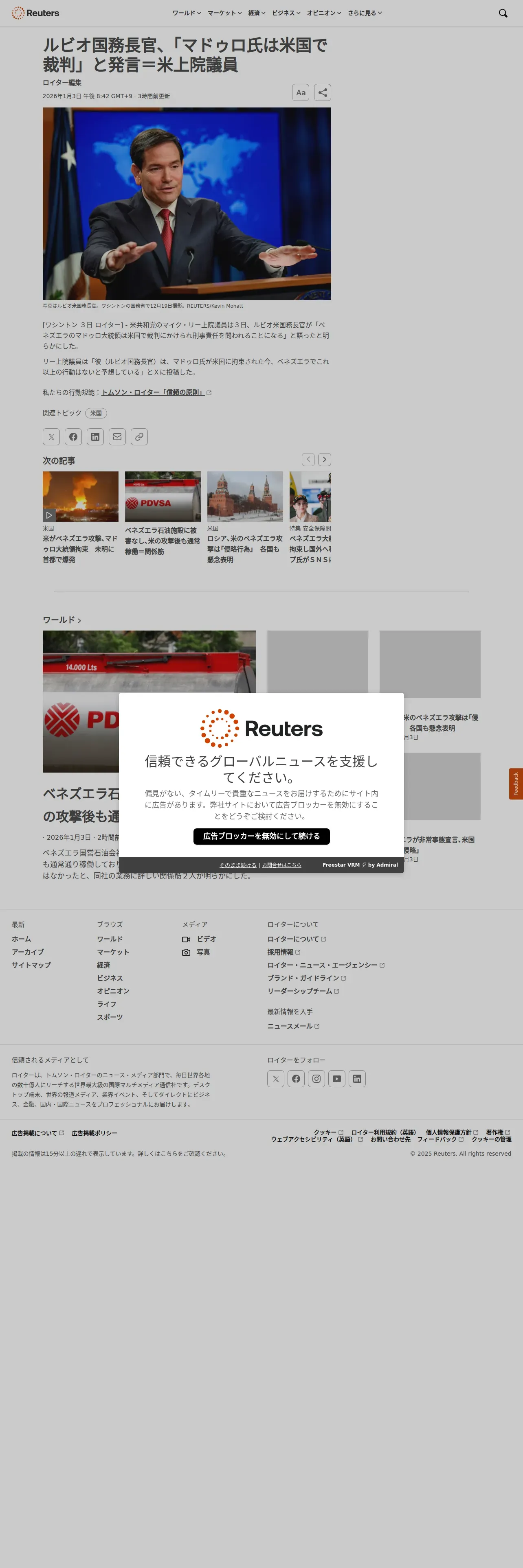Open footer マーケット link under ブラウズ
523x1568 pixels.
click(113, 952)
